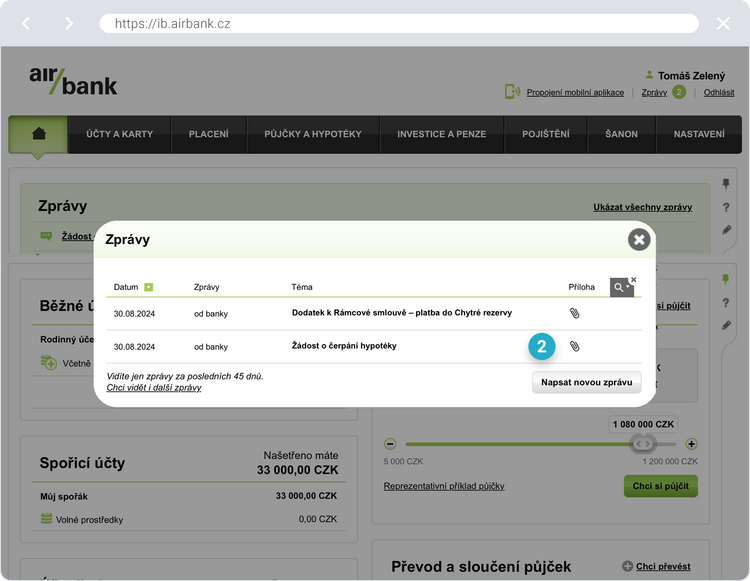Click Napsat novou zprávu button
Screen dimensions: 750x581
pos(586,383)
